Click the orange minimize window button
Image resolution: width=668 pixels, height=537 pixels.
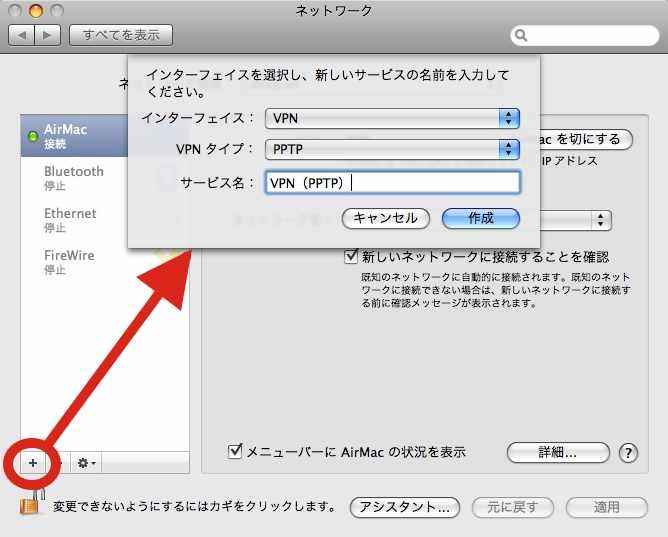tap(36, 10)
